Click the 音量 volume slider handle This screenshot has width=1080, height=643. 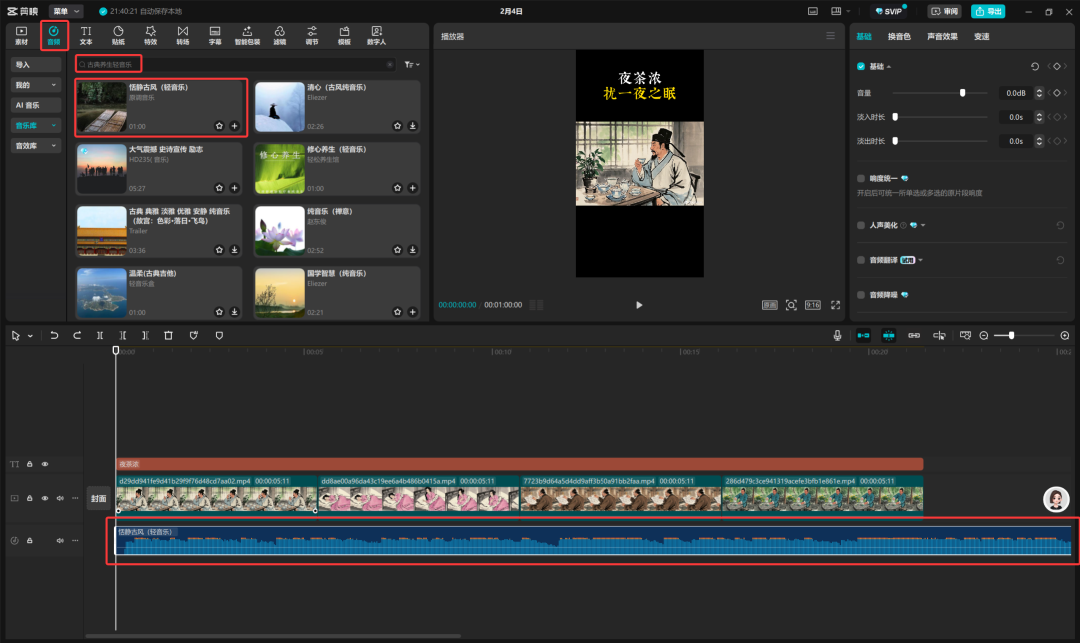[962, 93]
